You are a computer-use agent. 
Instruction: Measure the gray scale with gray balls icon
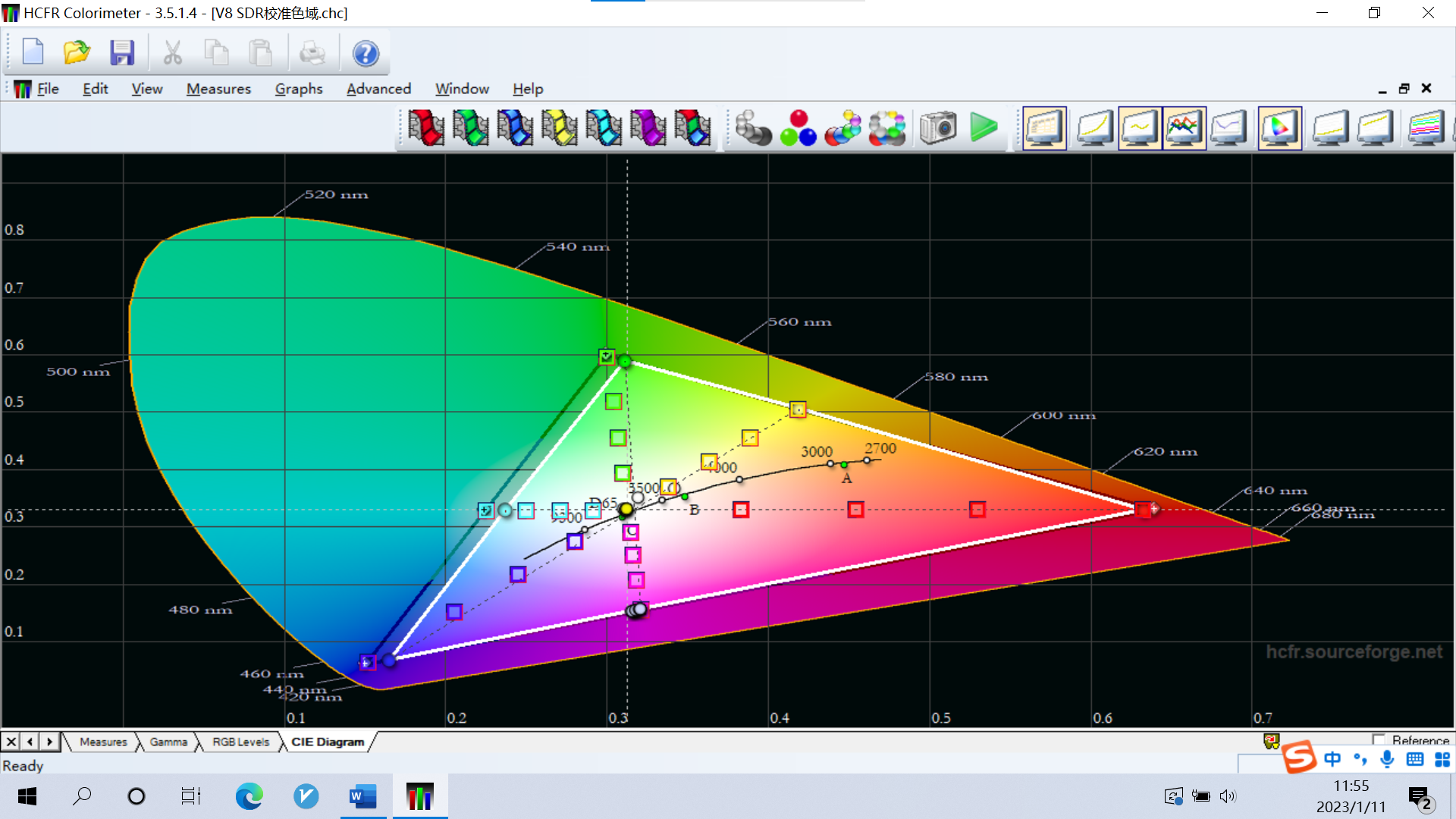pos(753,128)
